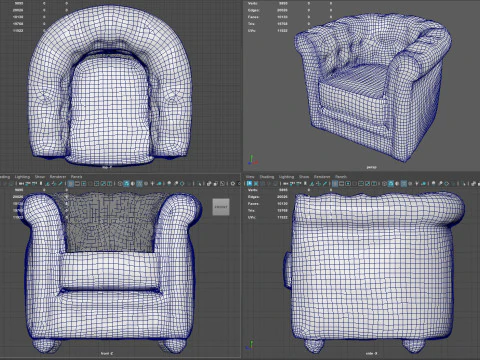The image size is (480, 360).
Task: Toggle Wireframe on Shaded in side panel
Action: pyautogui.click(x=404, y=184)
